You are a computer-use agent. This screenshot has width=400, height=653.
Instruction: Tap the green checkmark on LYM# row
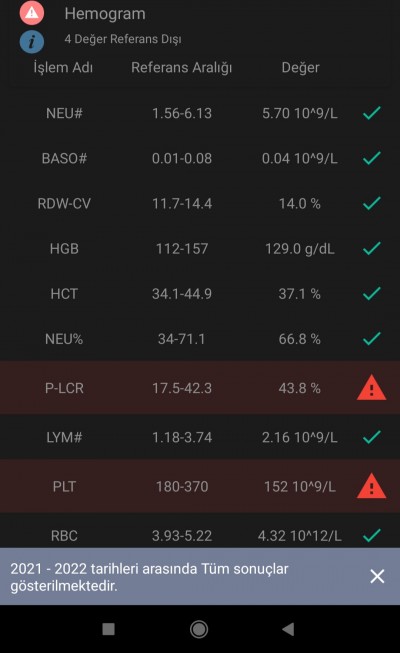[371, 437]
